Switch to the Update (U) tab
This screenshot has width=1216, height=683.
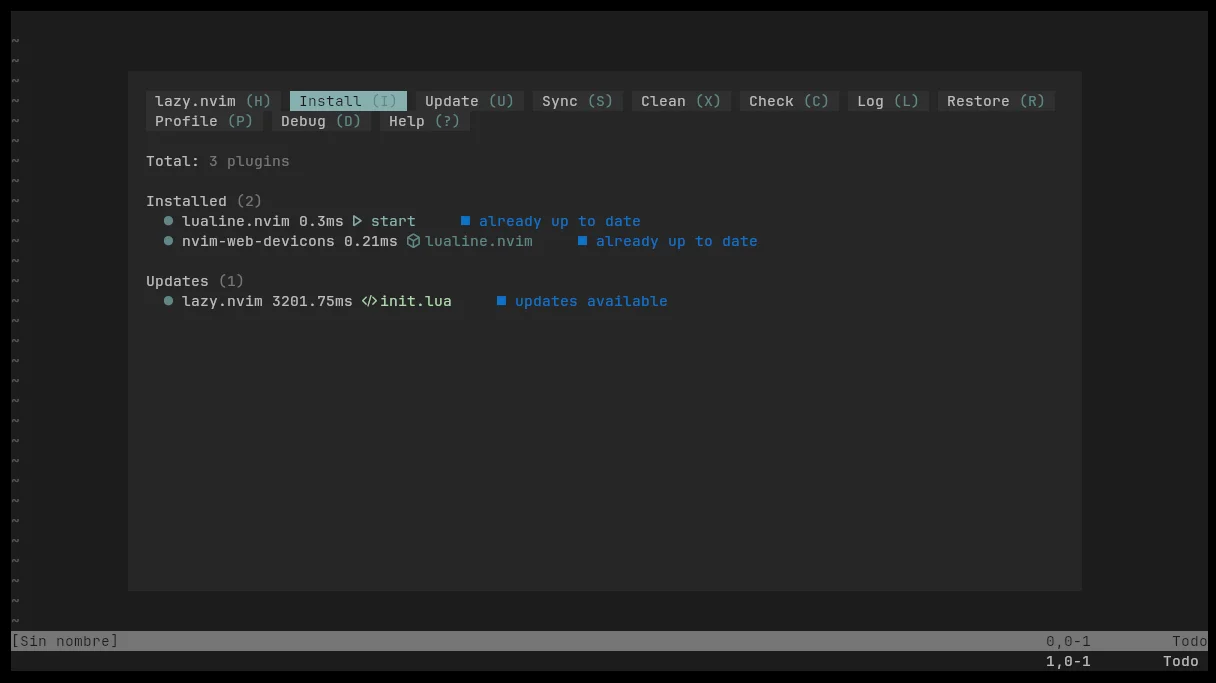coord(469,101)
